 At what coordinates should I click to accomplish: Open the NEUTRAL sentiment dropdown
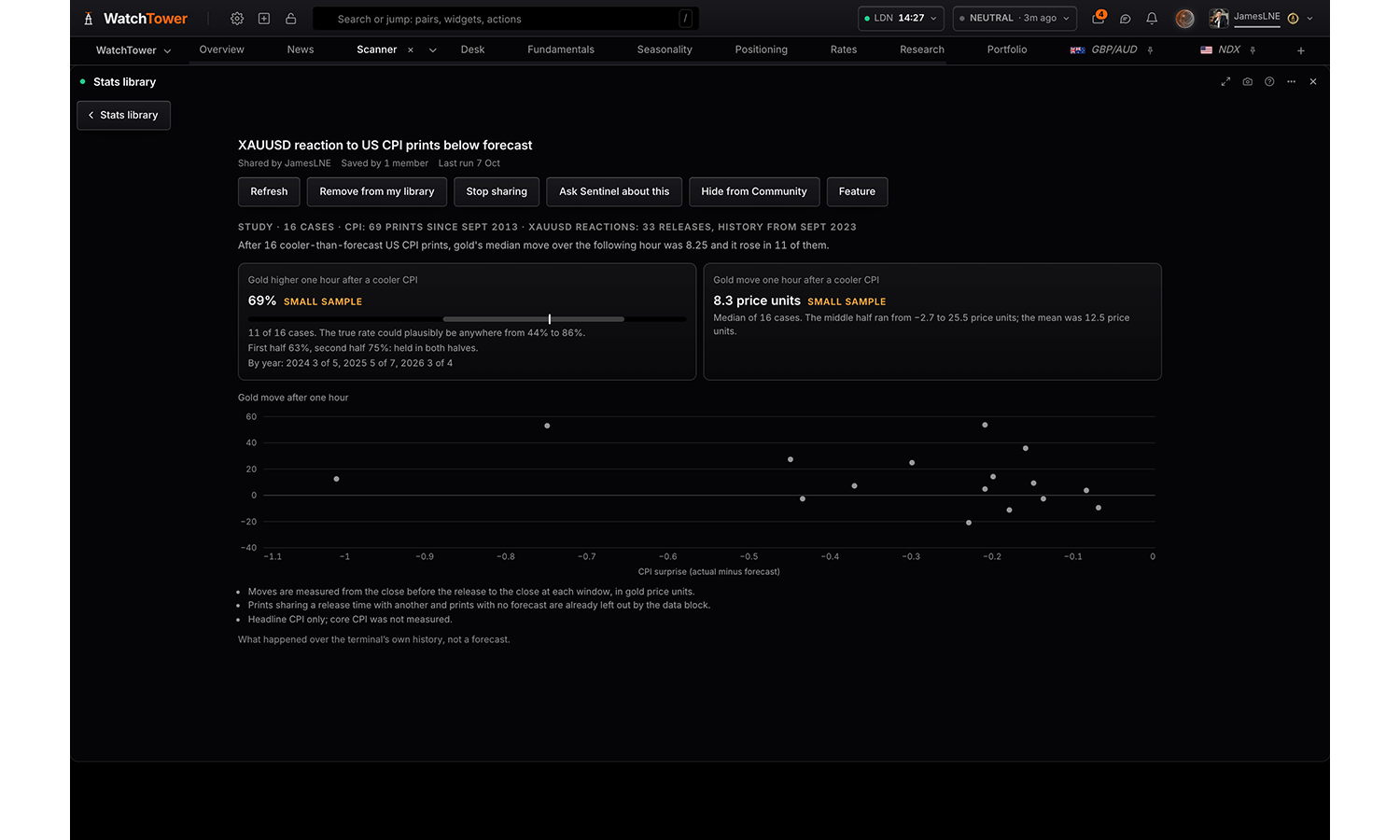tap(1015, 19)
